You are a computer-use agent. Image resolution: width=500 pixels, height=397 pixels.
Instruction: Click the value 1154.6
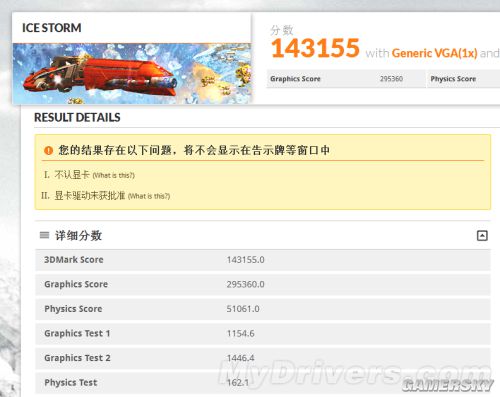click(x=241, y=333)
